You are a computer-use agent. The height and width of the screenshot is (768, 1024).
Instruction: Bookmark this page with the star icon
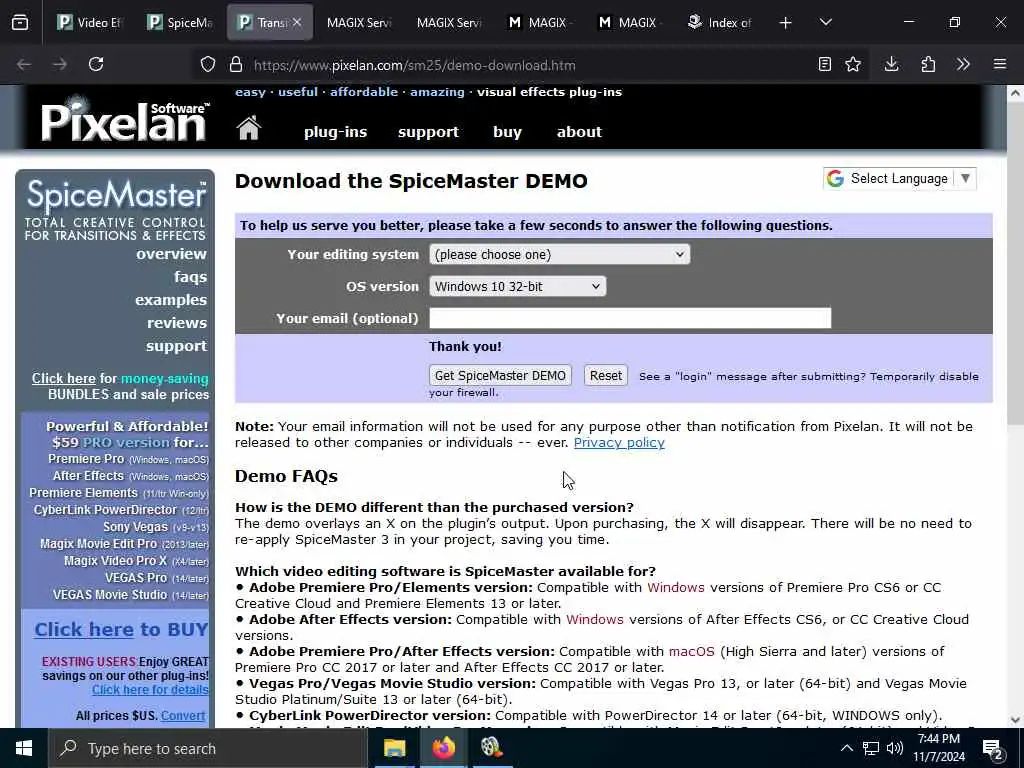(853, 64)
